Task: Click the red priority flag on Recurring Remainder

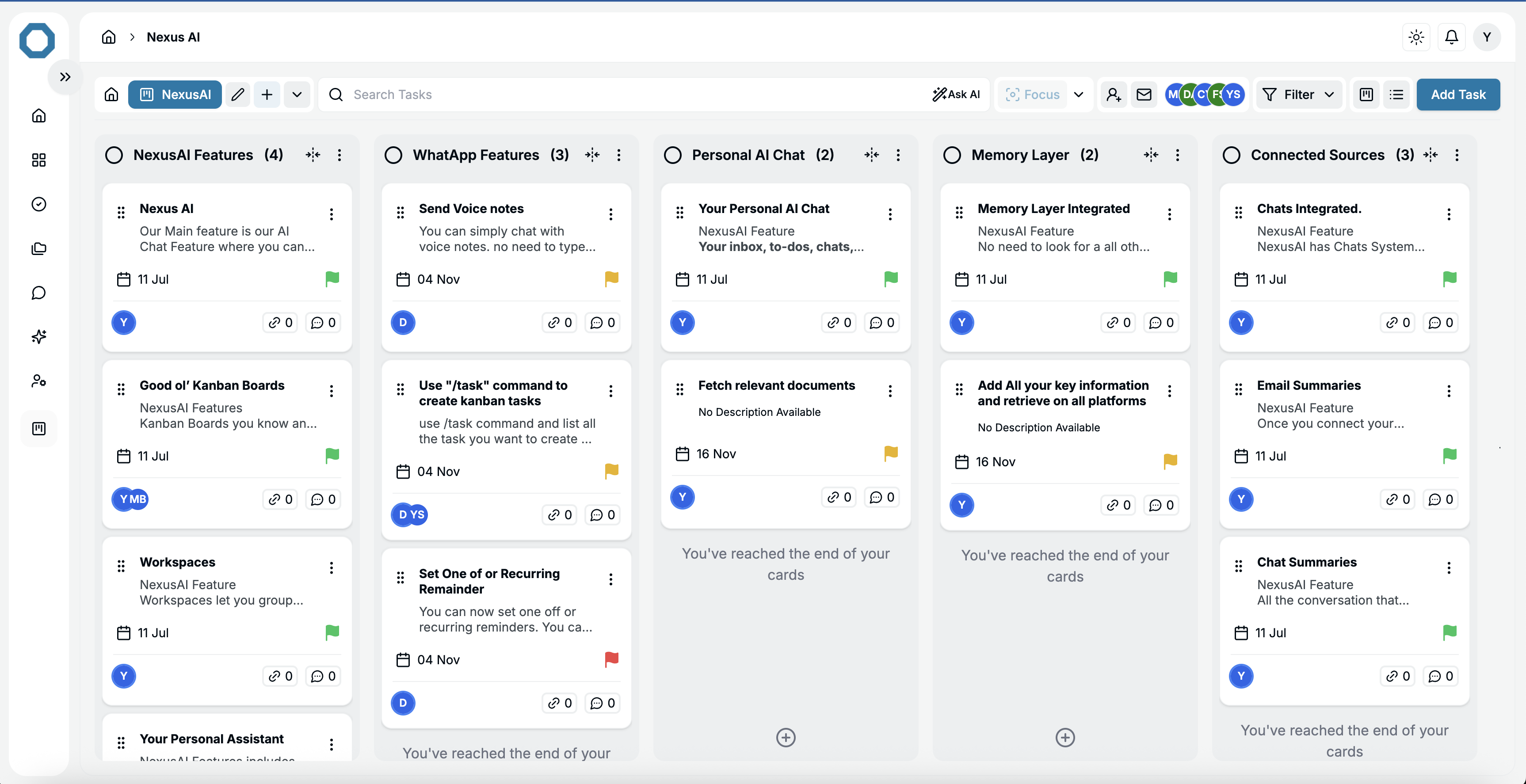Action: 611,659
